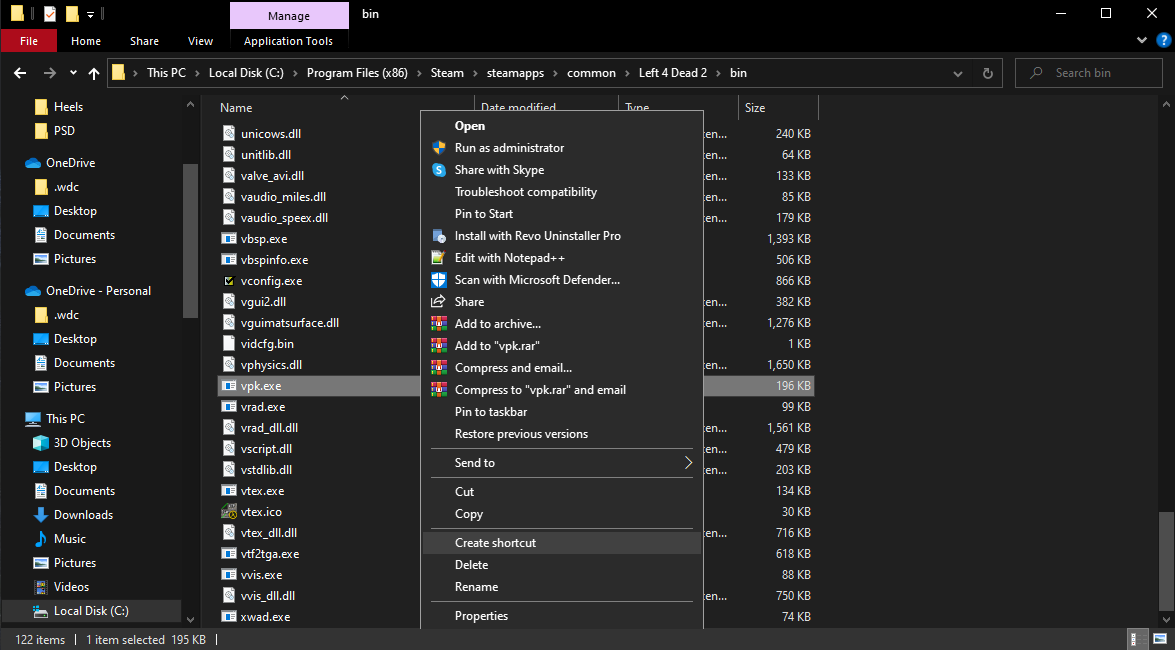Sort by Name column header
Image resolution: width=1175 pixels, height=650 pixels.
(236, 108)
